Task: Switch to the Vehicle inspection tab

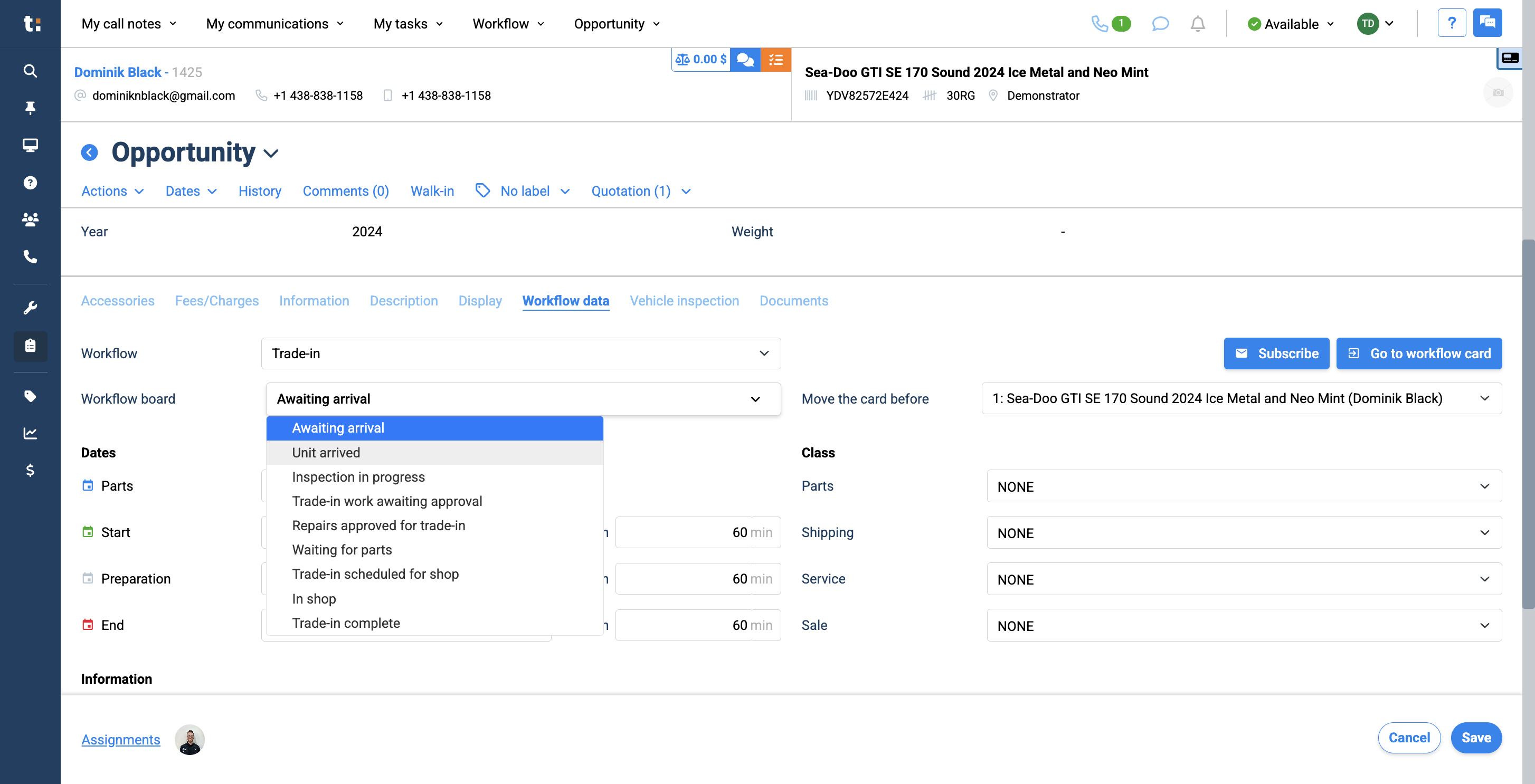Action: 684,301
